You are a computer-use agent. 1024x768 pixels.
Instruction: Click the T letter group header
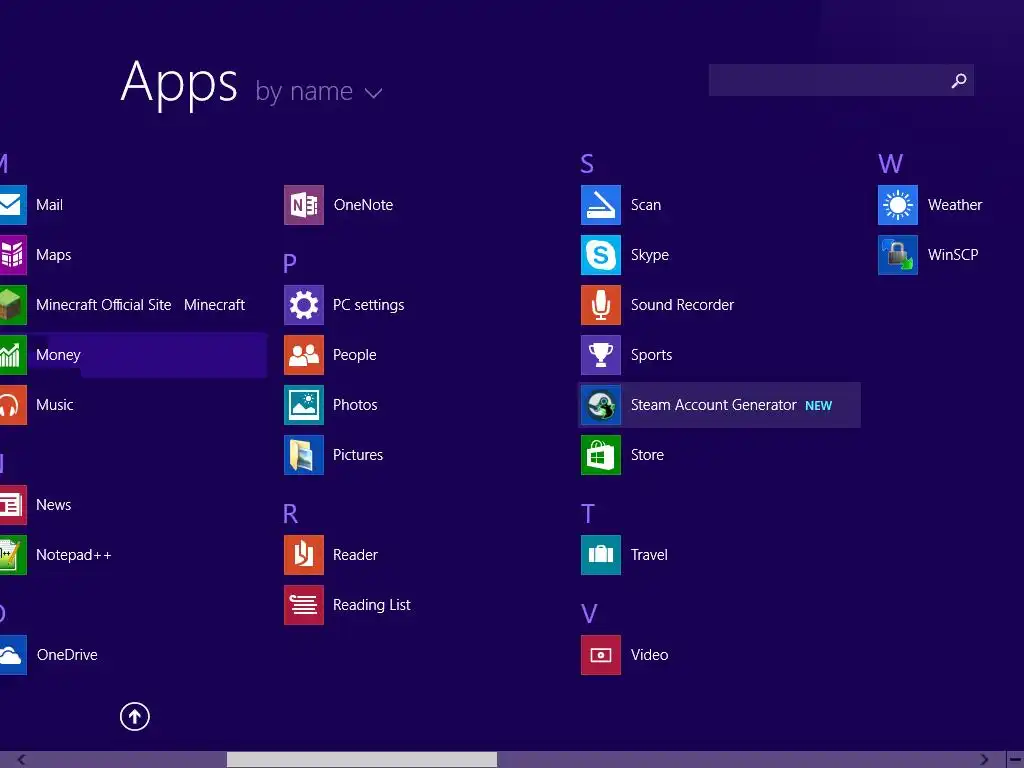click(588, 514)
